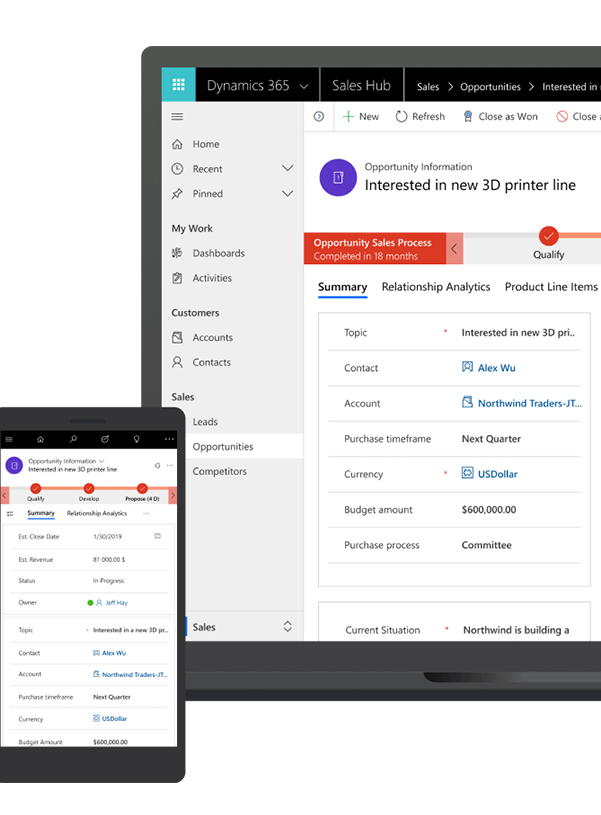Open Leads in the Sales section
The image size is (601, 815).
pos(205,422)
